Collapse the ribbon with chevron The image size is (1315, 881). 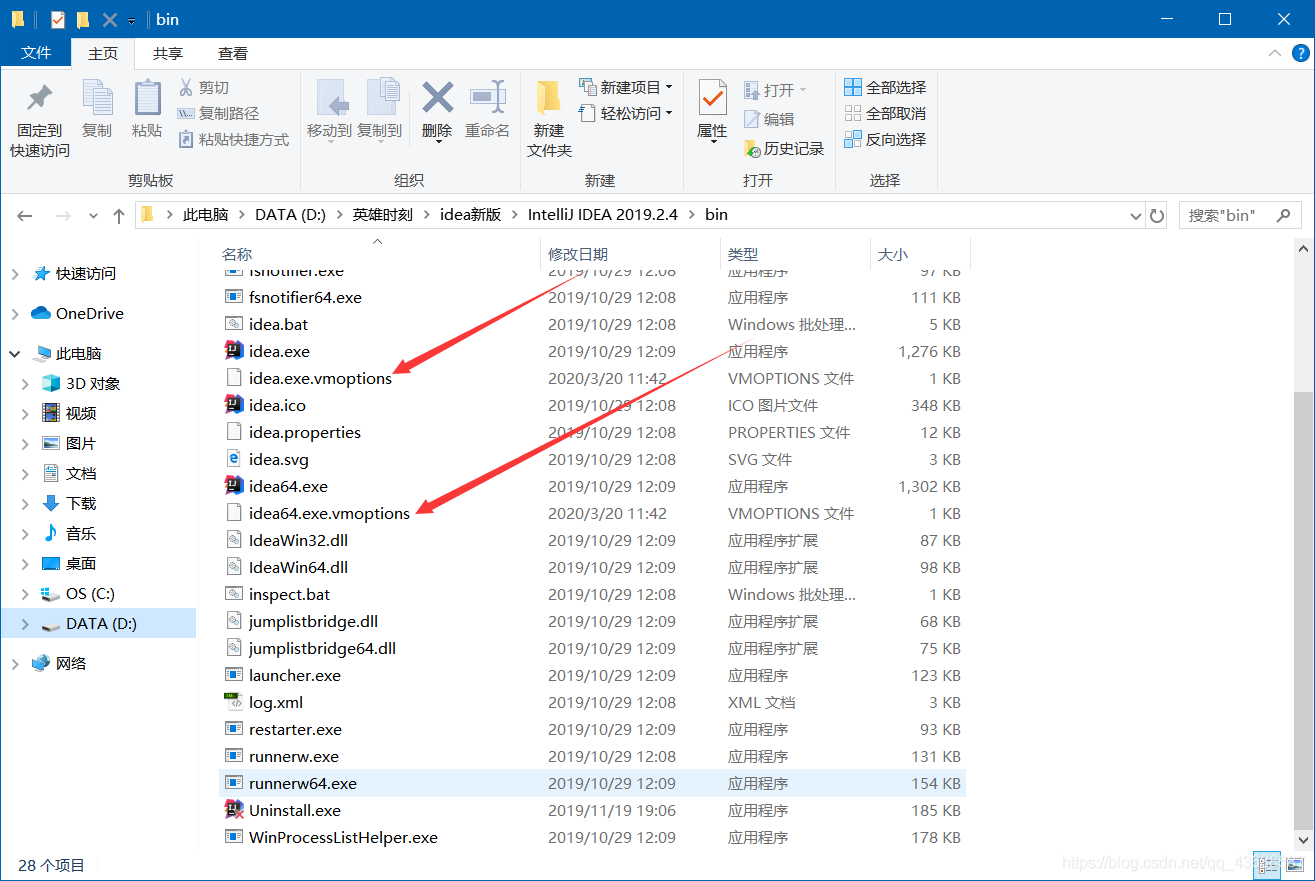[1275, 53]
